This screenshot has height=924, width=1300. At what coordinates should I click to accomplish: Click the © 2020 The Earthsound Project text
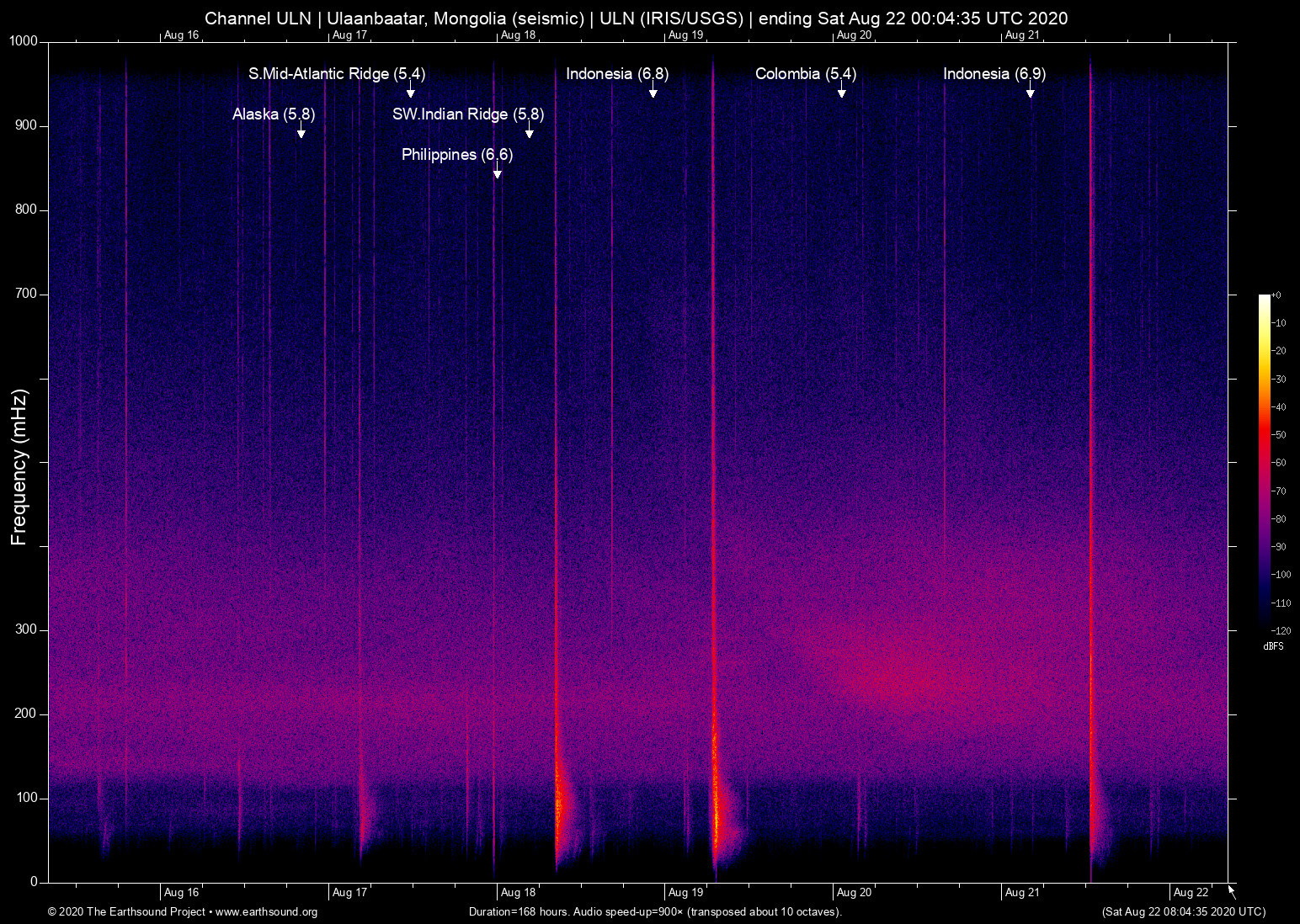[126, 912]
